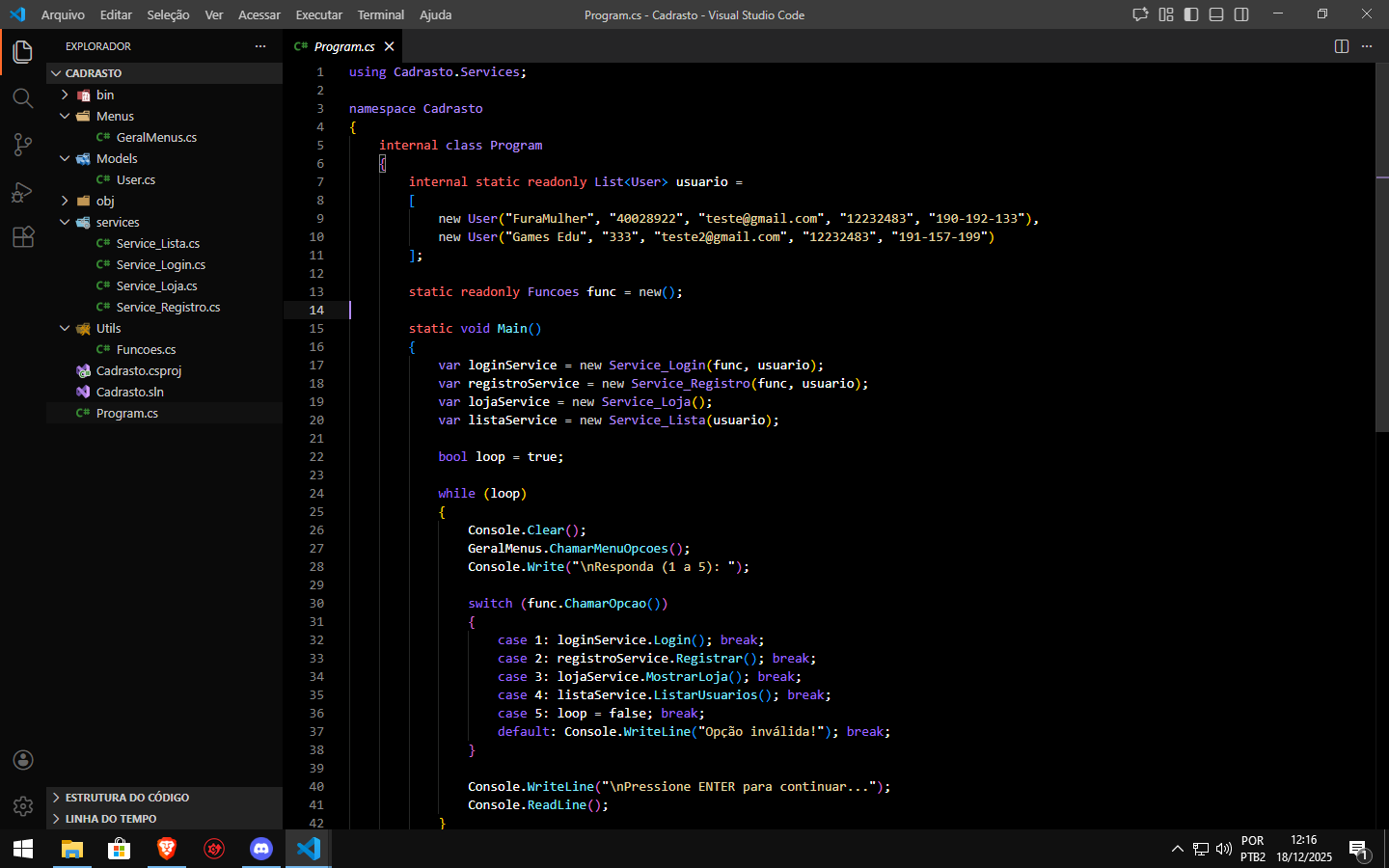Collapse the Utils folder
Viewport: 1389px width, 868px height.
164,328
